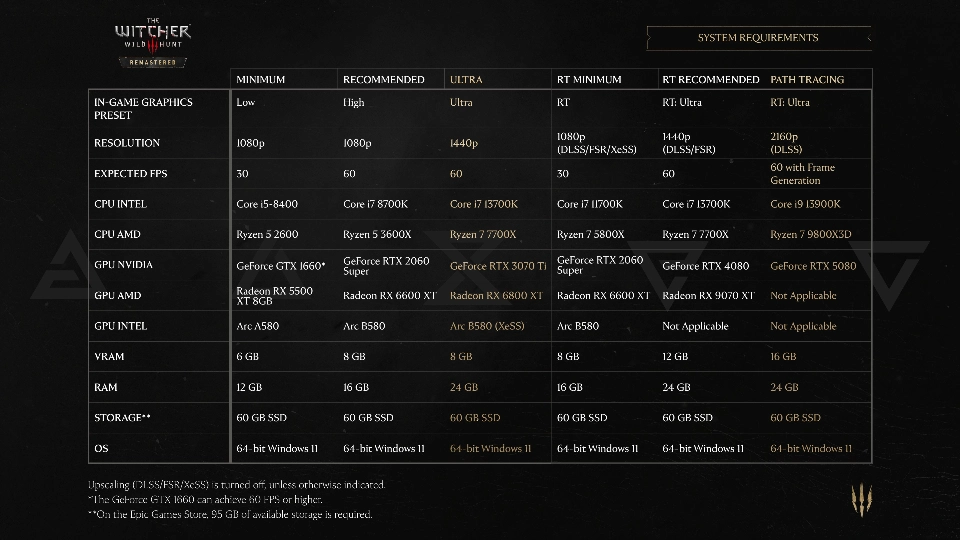Click the 'Ryzen 5 3600X' cell
This screenshot has width=960, height=540.
[377, 234]
